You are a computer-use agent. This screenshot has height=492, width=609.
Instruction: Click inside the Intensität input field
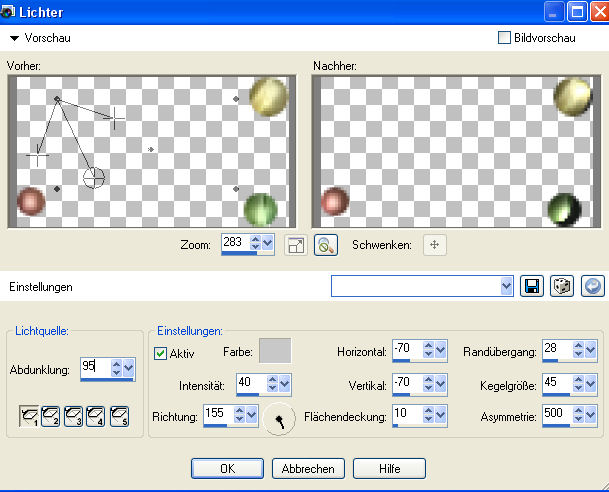(x=250, y=383)
